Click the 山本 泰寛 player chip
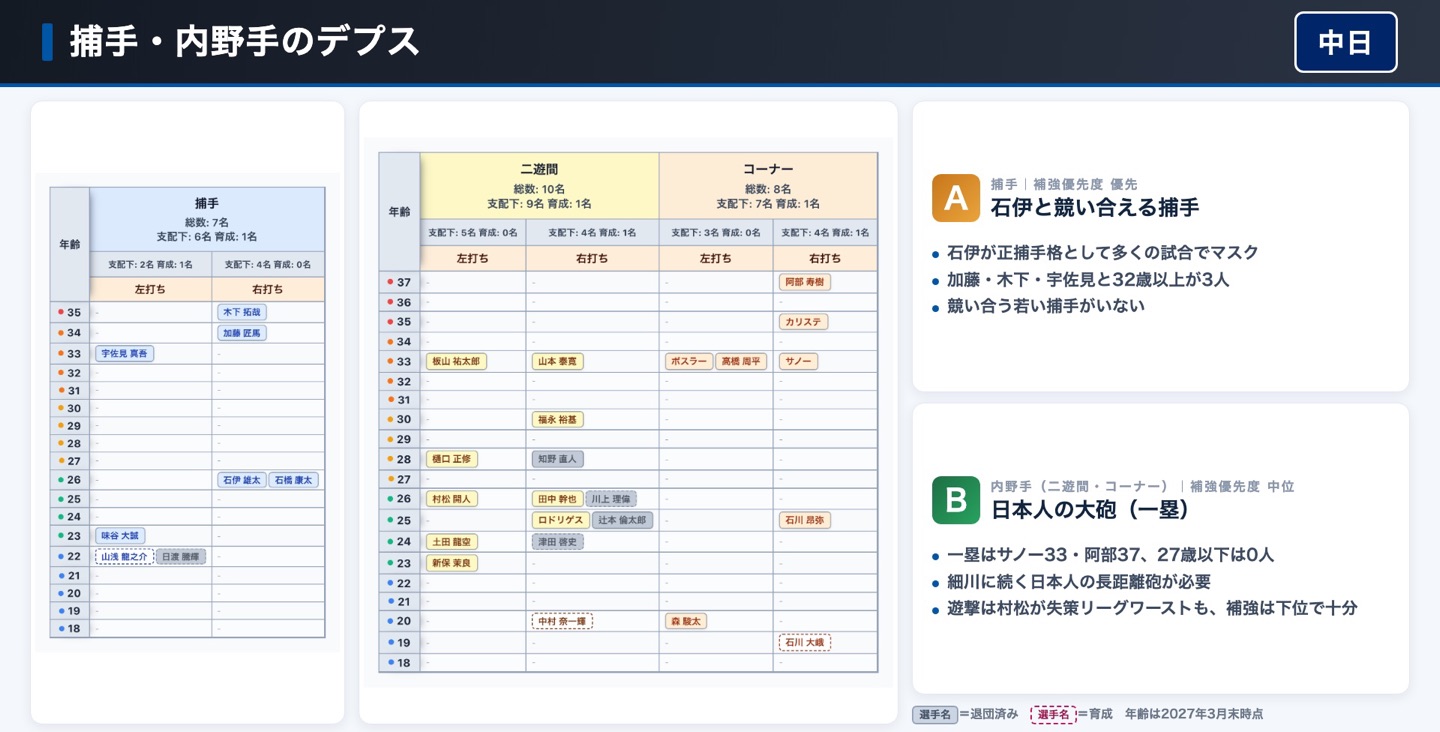 [x=558, y=361]
